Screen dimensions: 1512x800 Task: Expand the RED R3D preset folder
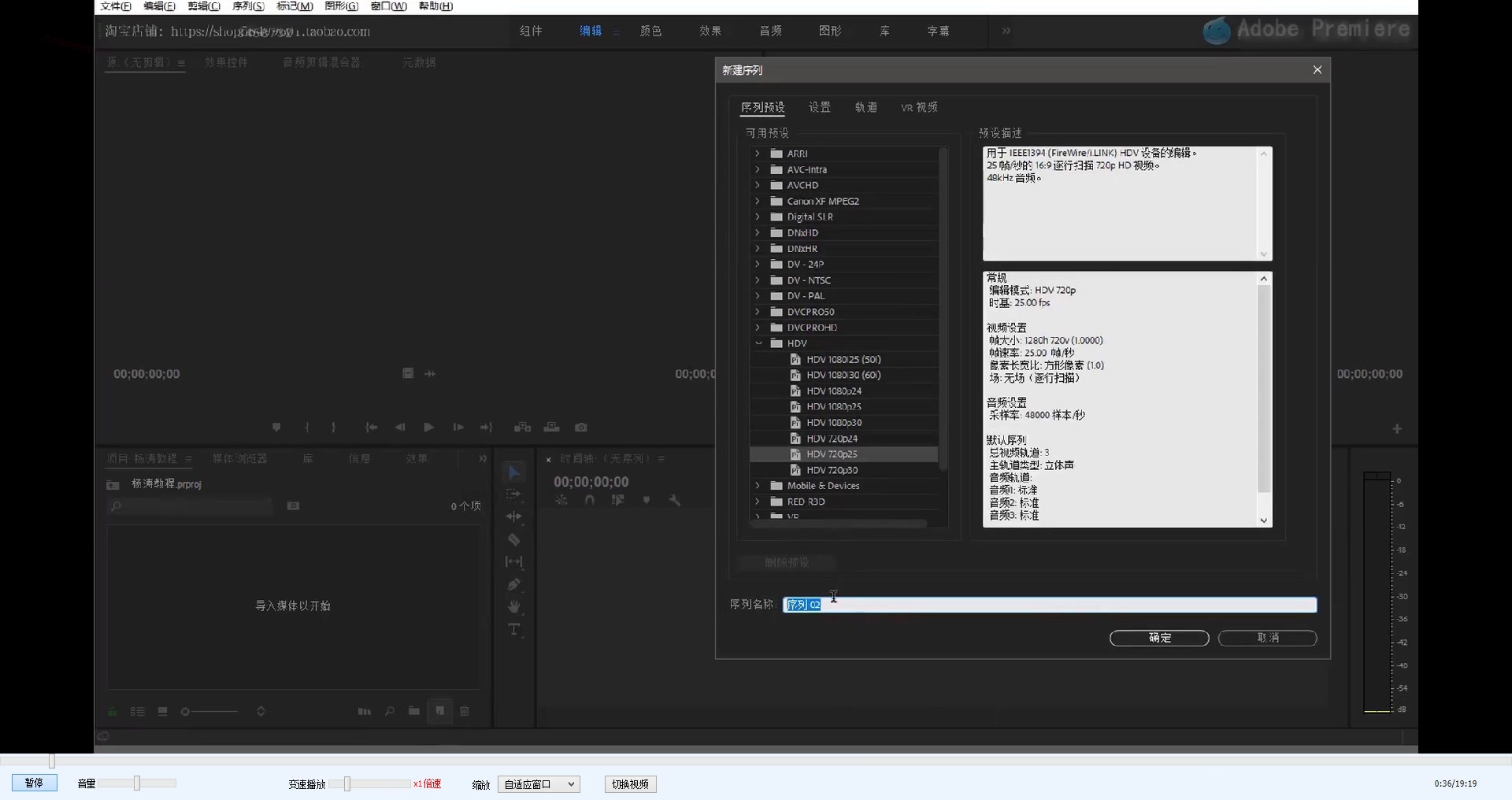pos(758,502)
